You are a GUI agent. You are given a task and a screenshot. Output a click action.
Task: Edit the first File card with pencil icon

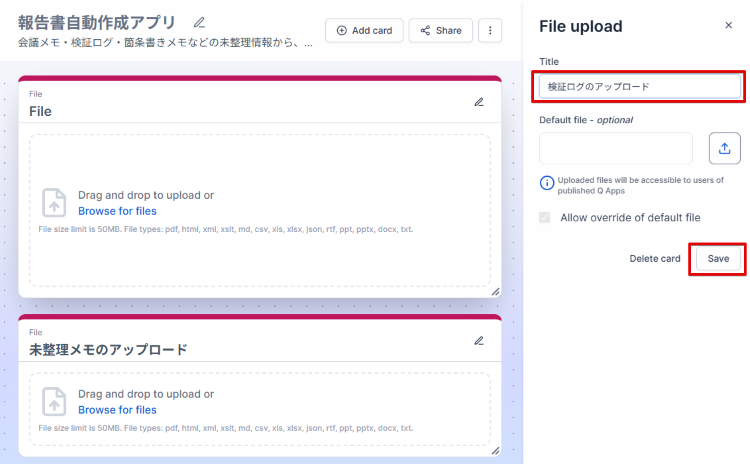[479, 102]
